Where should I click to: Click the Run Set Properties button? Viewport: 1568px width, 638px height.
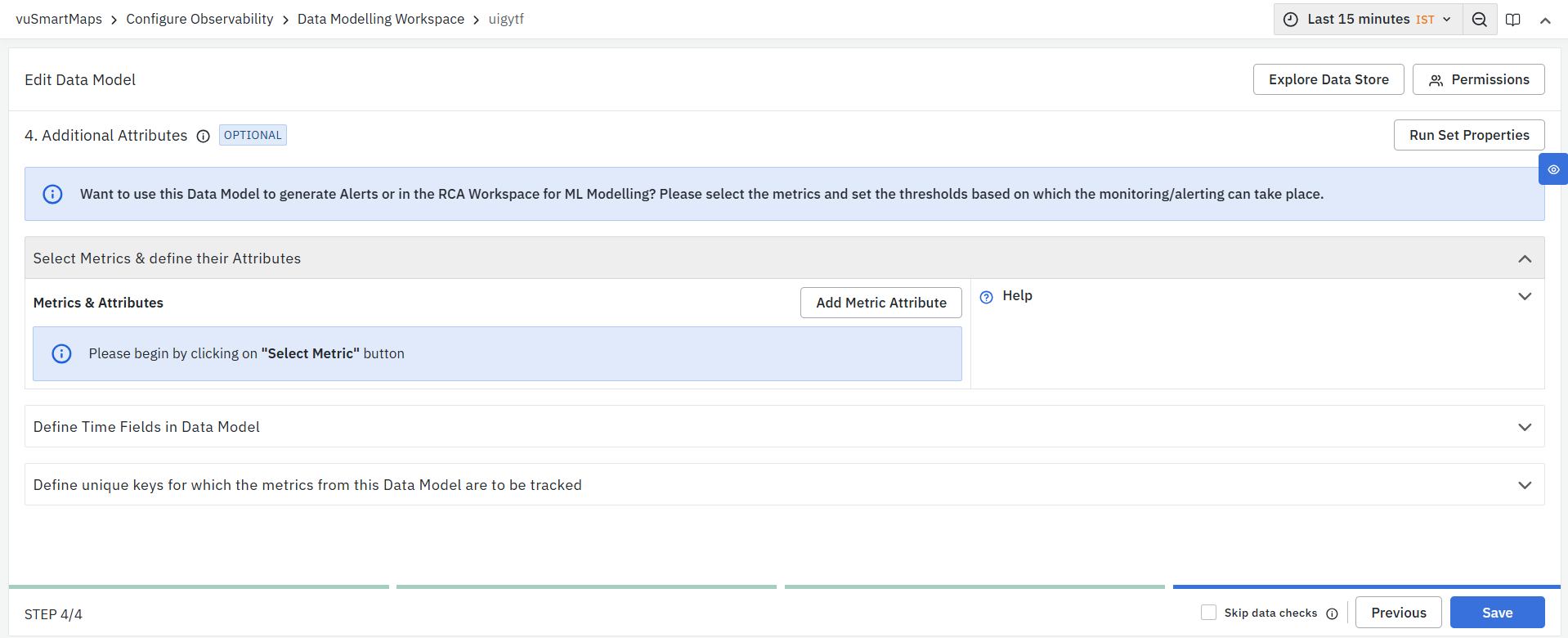1468,135
